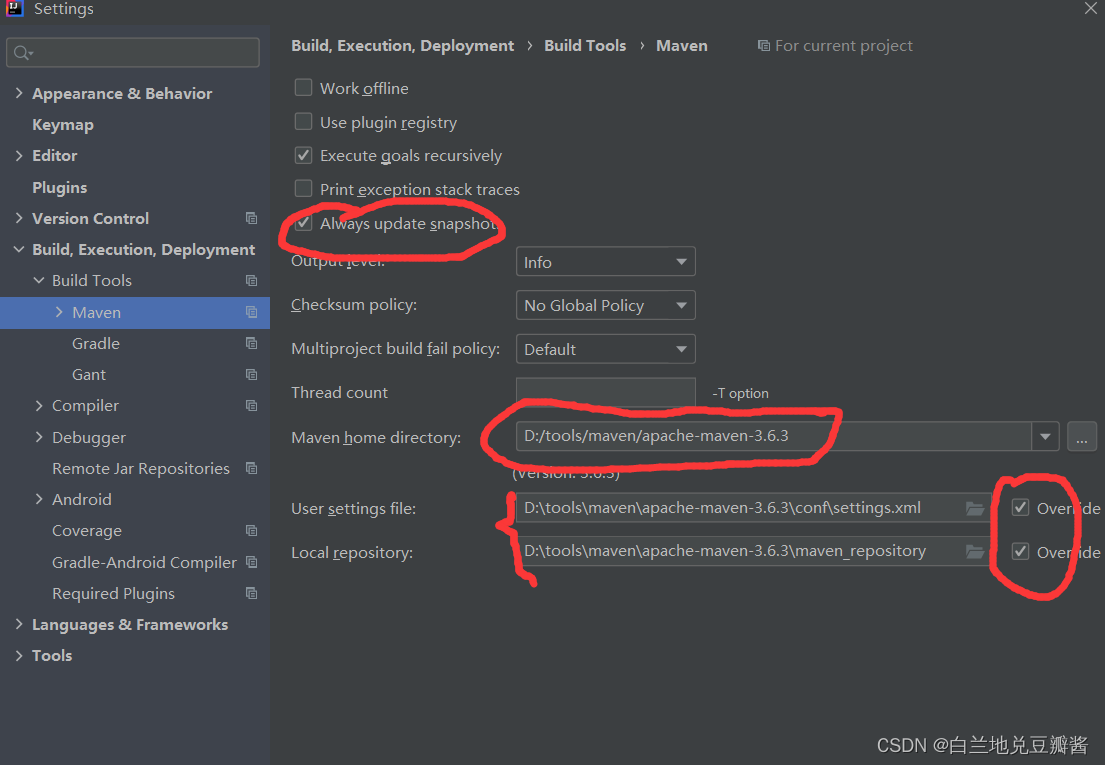1105x765 pixels.
Task: Toggle Always update snapshots checkbox
Action: click(303, 223)
